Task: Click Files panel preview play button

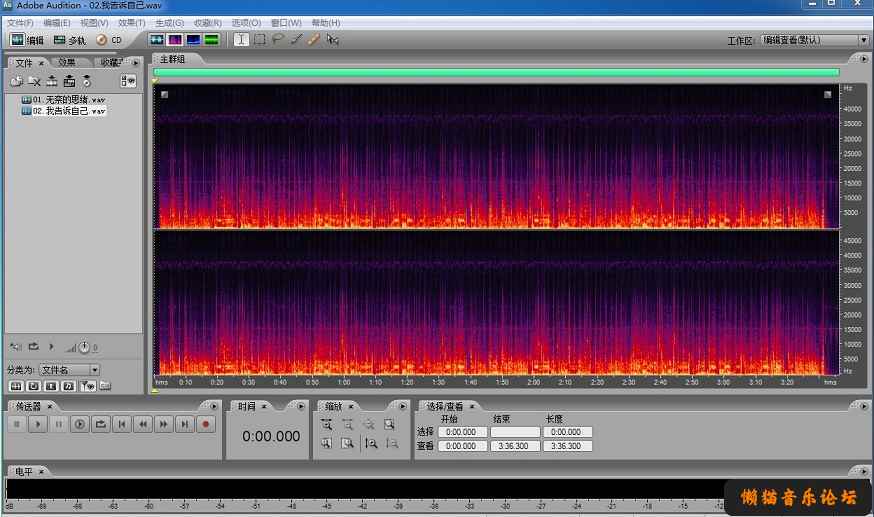Action: click(51, 347)
